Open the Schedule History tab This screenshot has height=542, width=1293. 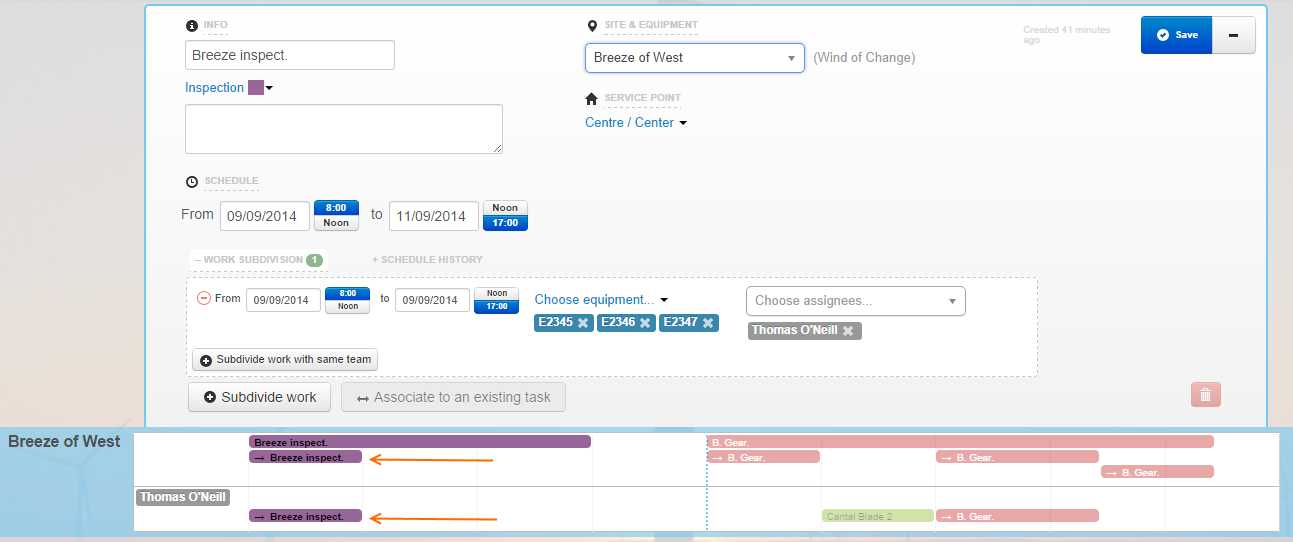[427, 260]
